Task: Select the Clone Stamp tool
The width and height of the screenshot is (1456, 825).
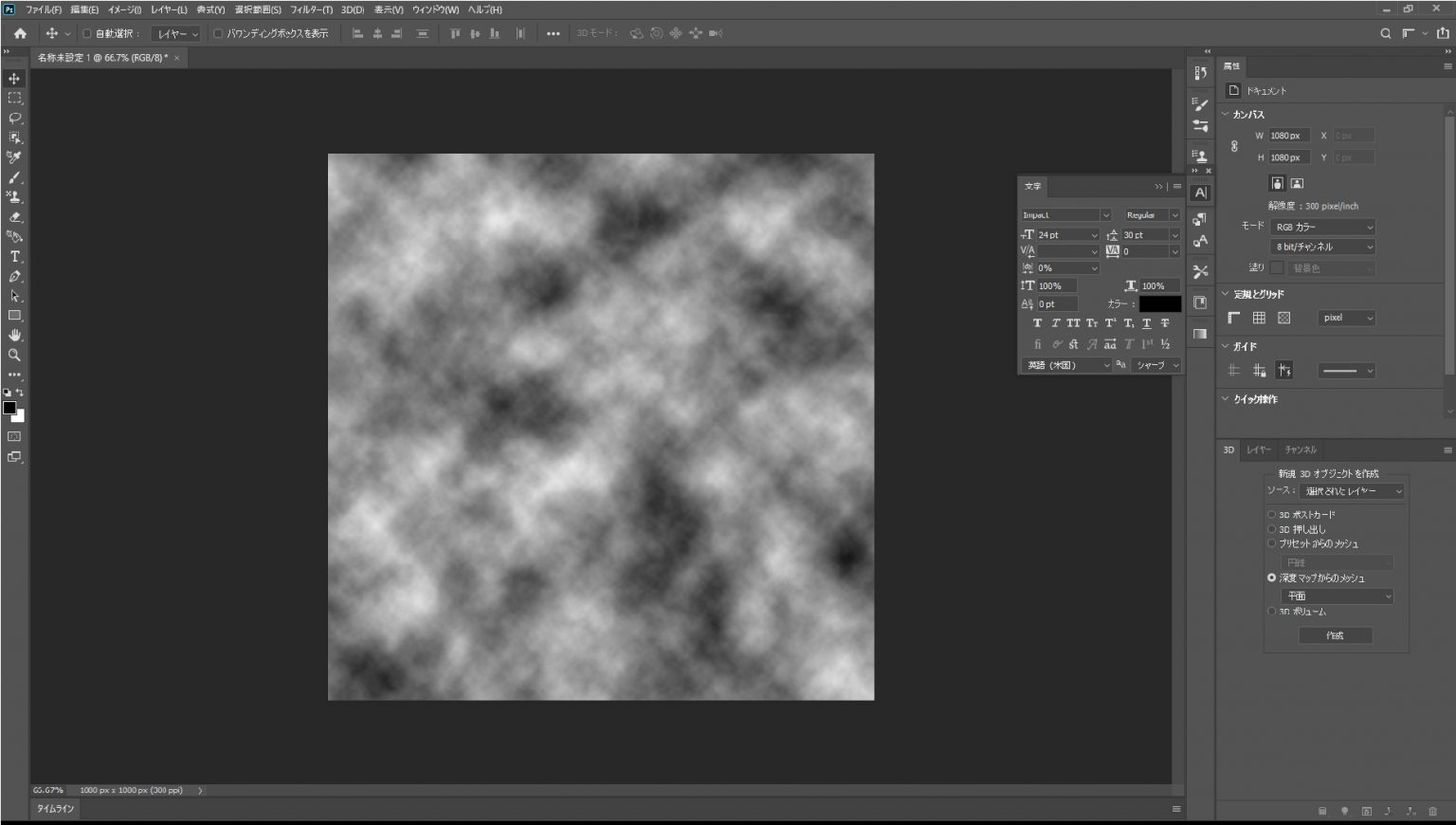Action: [13, 196]
